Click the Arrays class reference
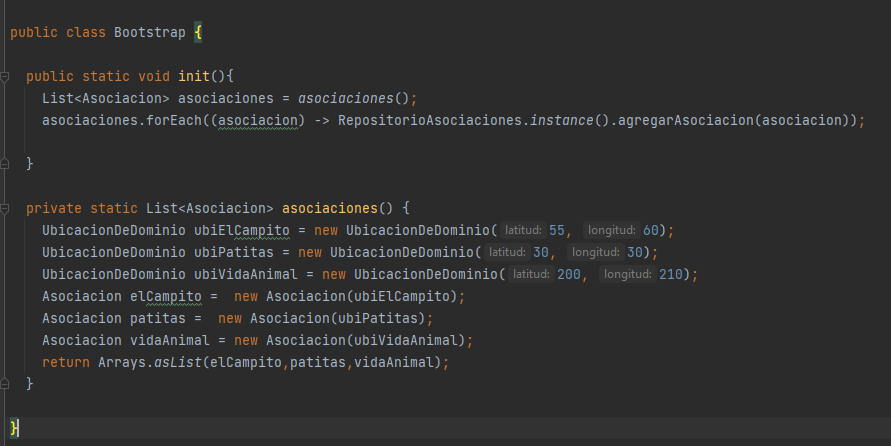The width and height of the screenshot is (891, 446). (x=122, y=362)
